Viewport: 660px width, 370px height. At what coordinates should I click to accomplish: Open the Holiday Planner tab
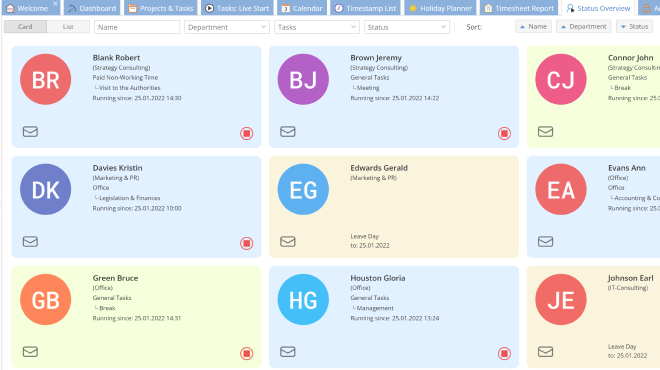coord(440,8)
